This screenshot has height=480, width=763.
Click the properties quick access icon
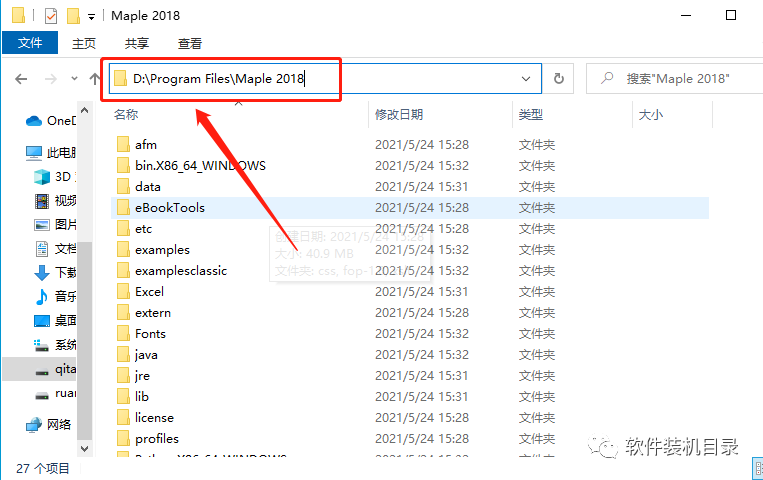click(x=51, y=16)
